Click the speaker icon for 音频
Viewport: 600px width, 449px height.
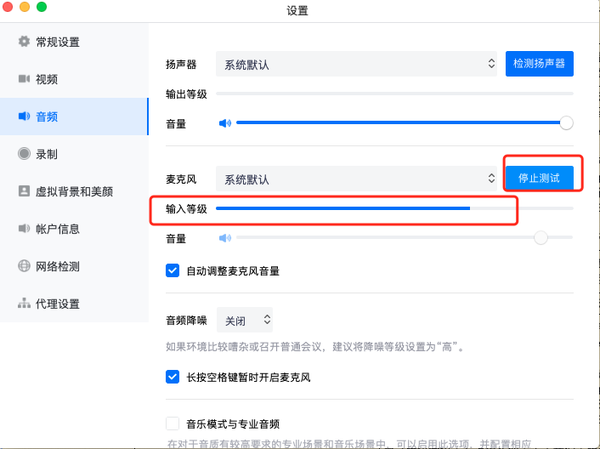pos(24,116)
